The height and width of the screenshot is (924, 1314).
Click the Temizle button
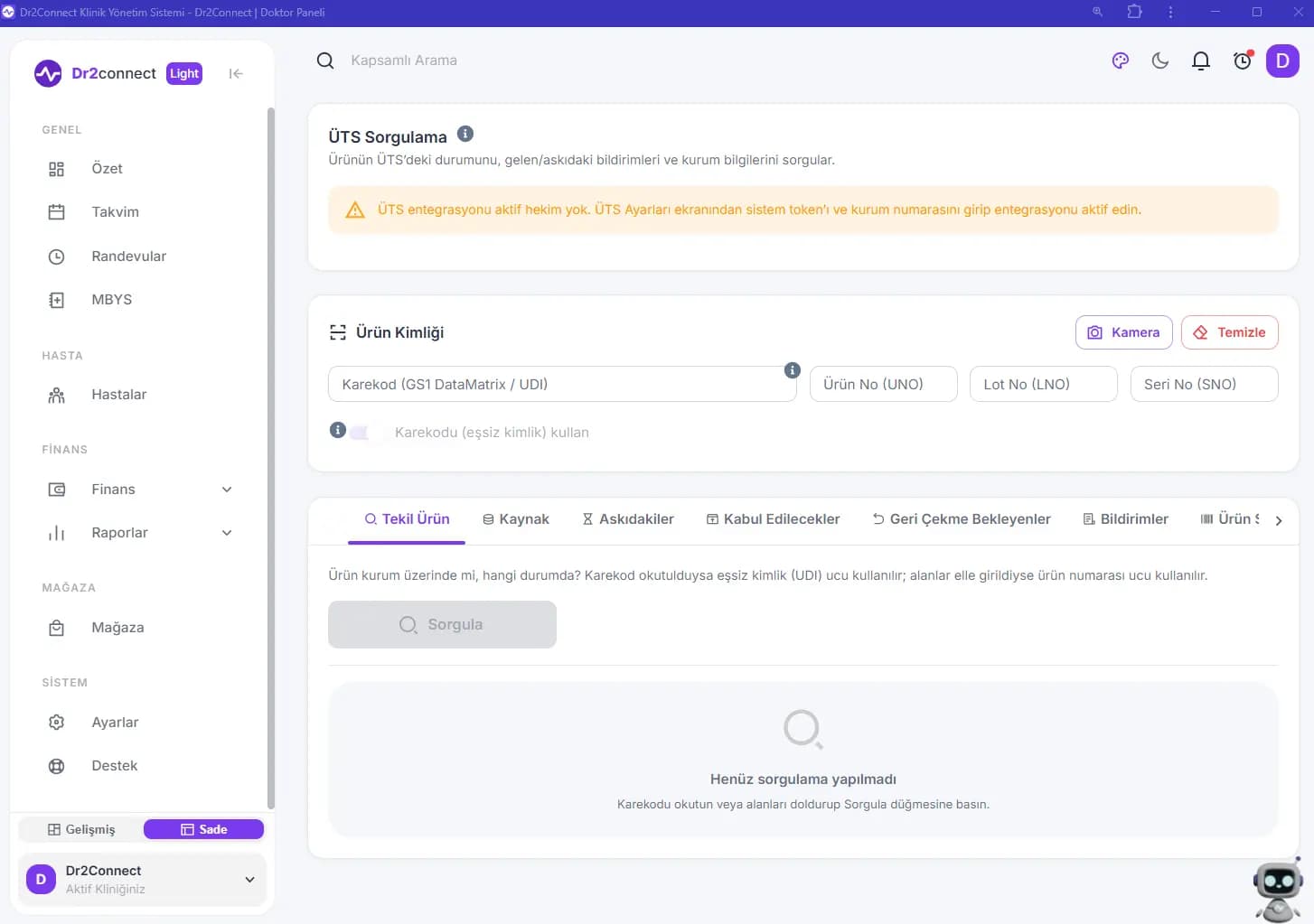tap(1230, 332)
